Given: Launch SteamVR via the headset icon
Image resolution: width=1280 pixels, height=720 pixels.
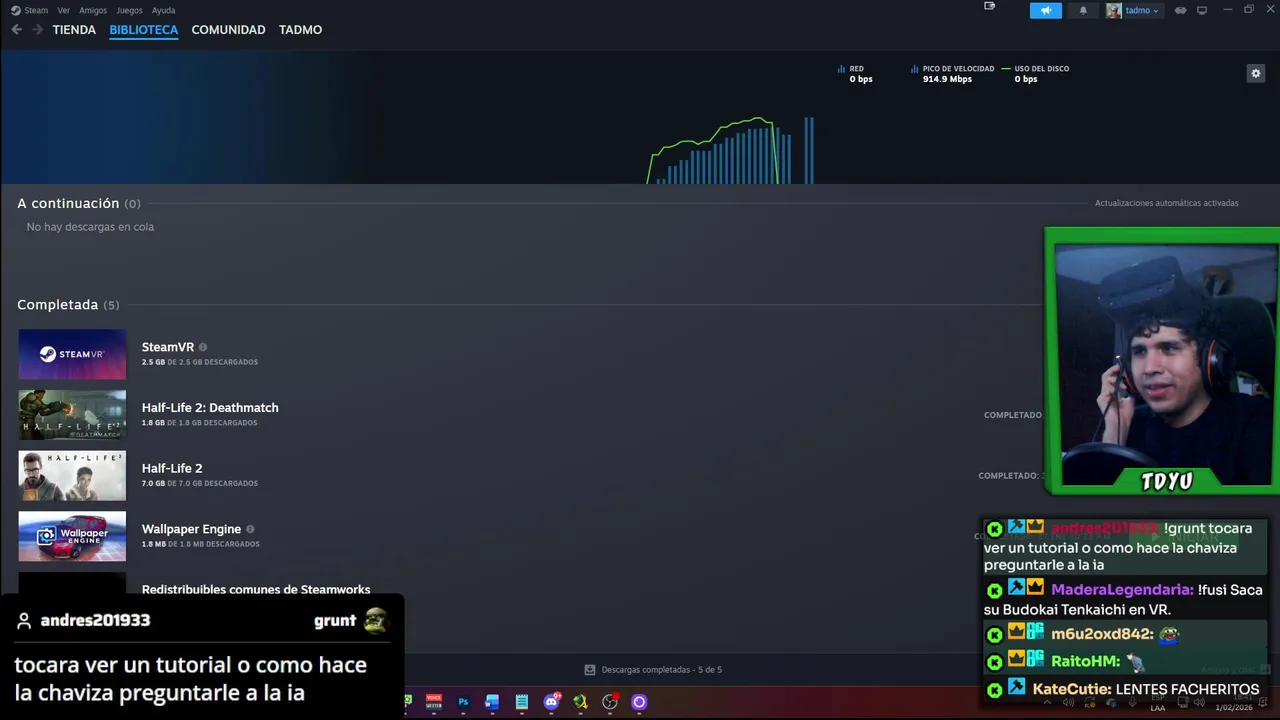Looking at the screenshot, I should [x=1181, y=10].
